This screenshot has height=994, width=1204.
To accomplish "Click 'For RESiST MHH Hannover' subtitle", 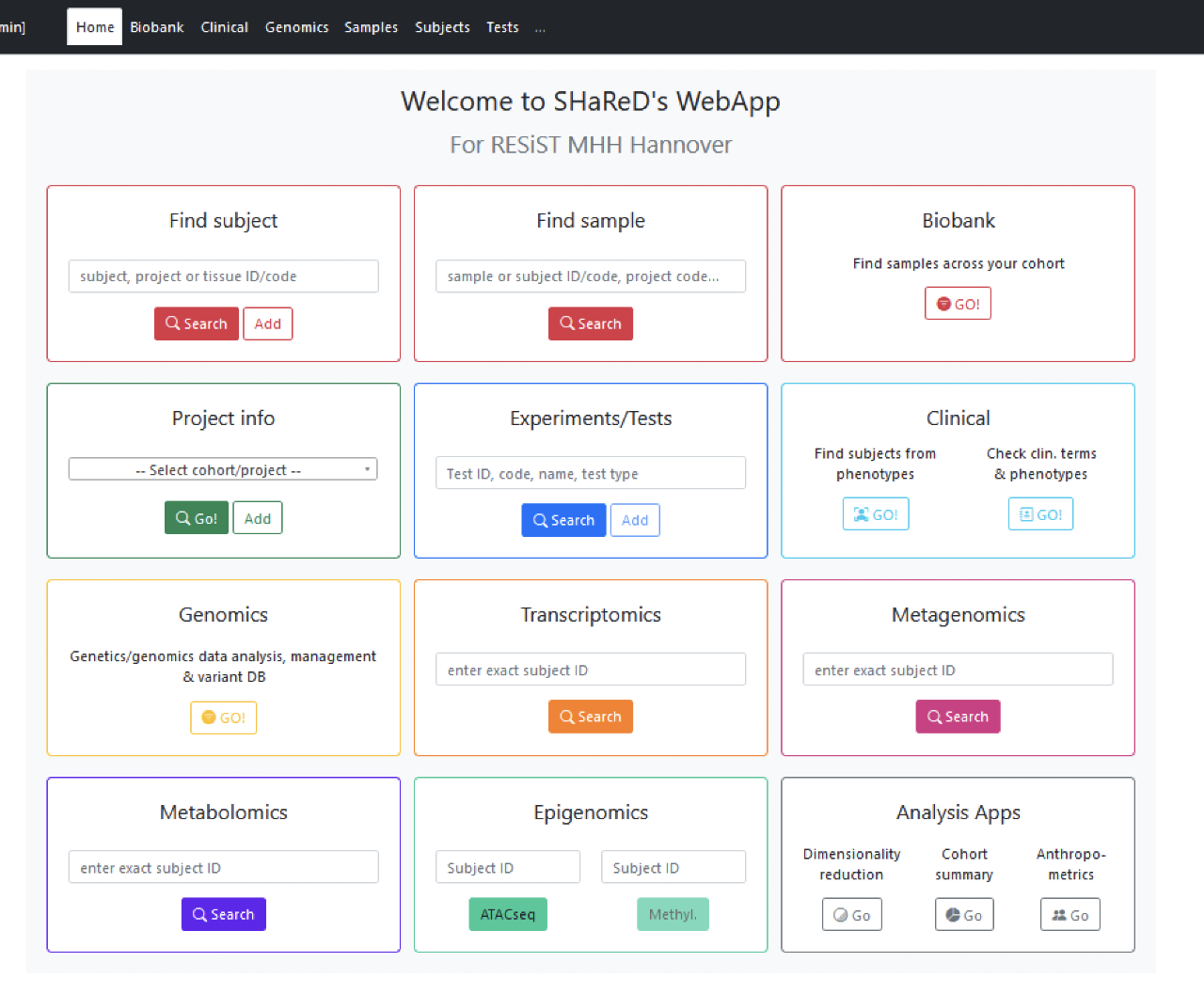I will click(x=591, y=145).
